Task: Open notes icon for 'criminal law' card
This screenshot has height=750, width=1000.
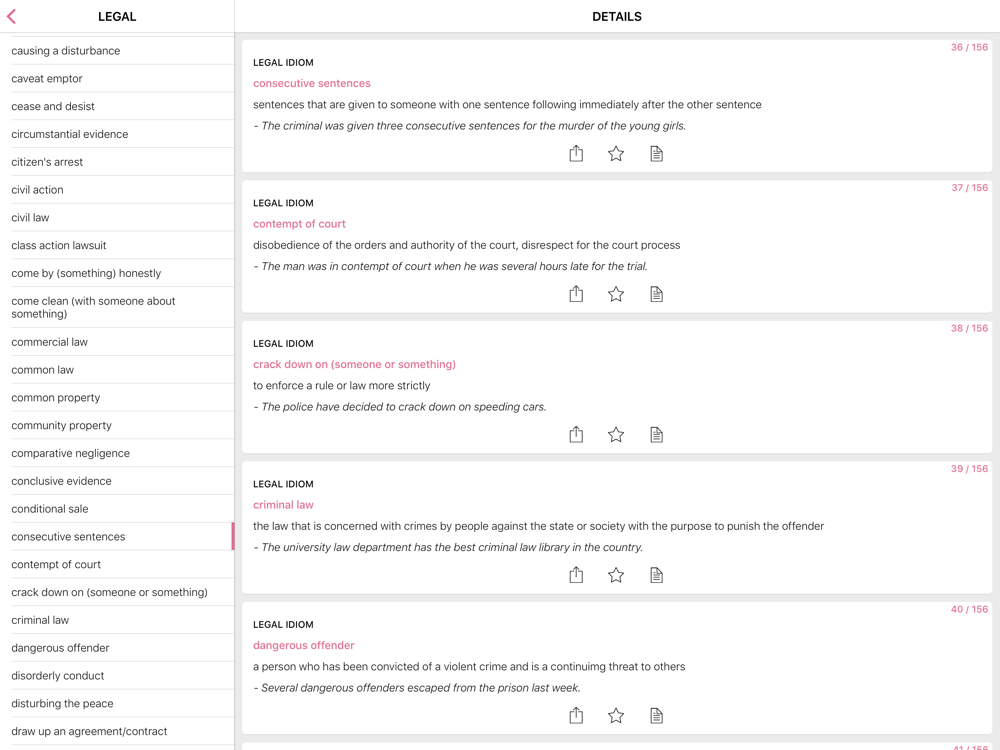Action: pos(656,575)
